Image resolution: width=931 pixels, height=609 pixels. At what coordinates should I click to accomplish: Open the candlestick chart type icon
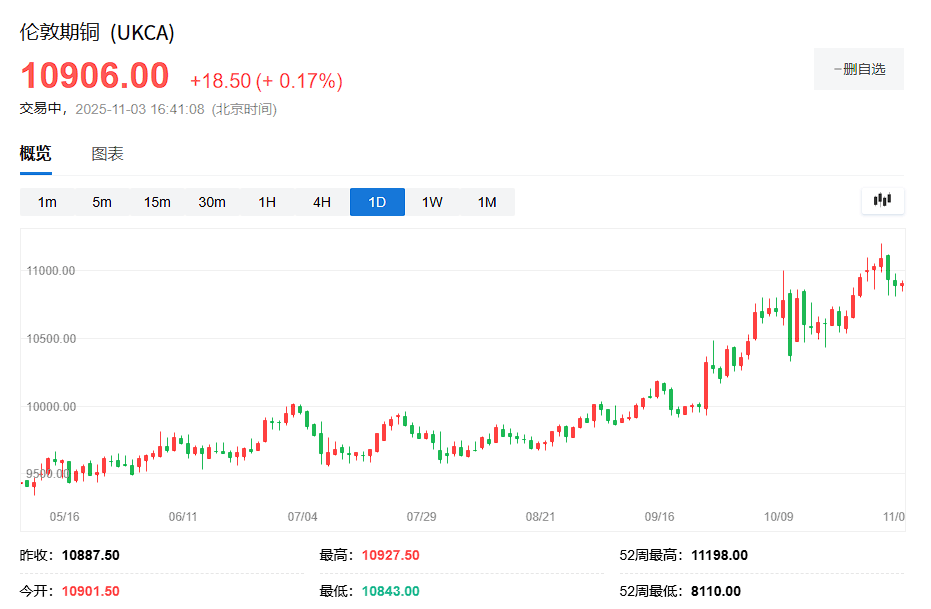[x=882, y=200]
